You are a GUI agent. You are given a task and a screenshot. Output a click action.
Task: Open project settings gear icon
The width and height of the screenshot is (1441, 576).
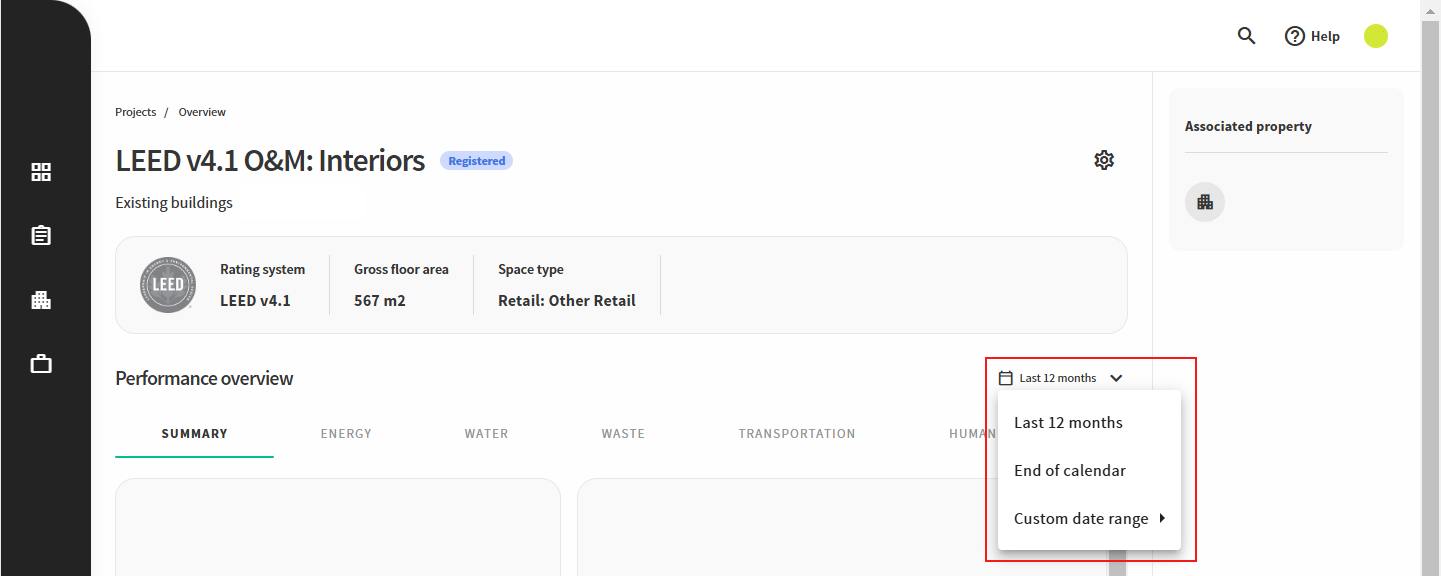(1104, 160)
